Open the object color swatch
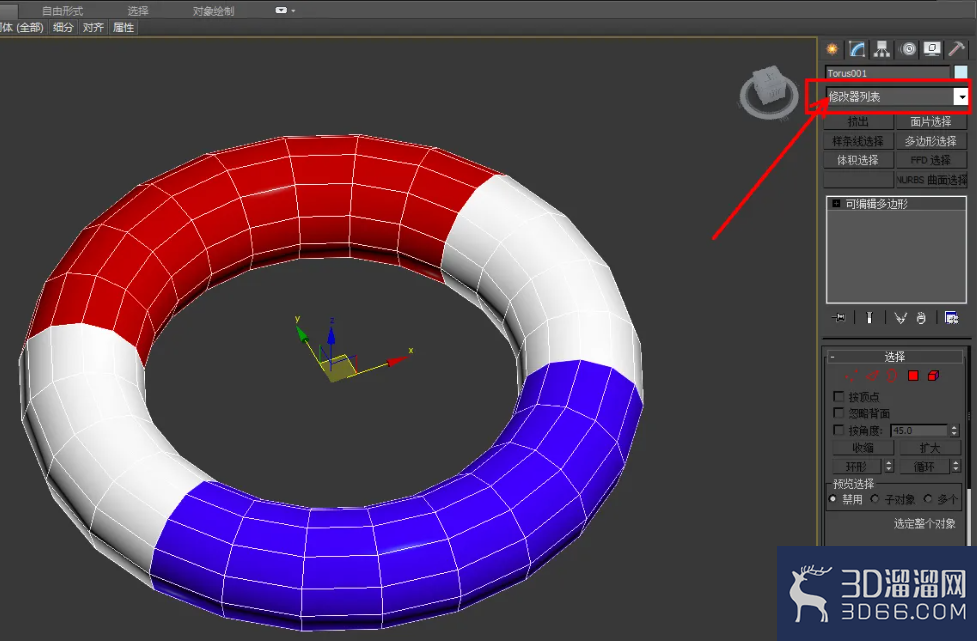This screenshot has width=977, height=641. pos(961,72)
